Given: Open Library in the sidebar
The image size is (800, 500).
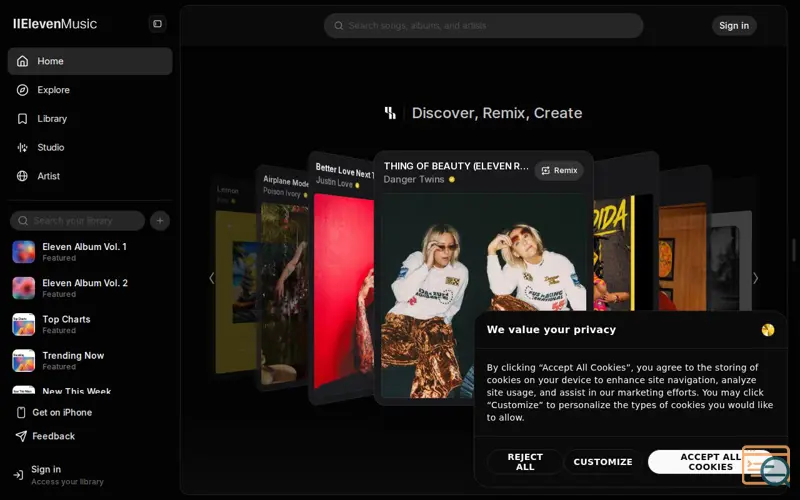Looking at the screenshot, I should (90, 119).
